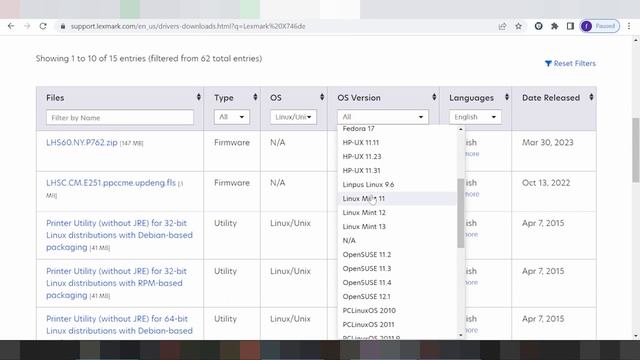Select HP-UX 11.23 option
The height and width of the screenshot is (360, 640).
[x=397, y=156]
